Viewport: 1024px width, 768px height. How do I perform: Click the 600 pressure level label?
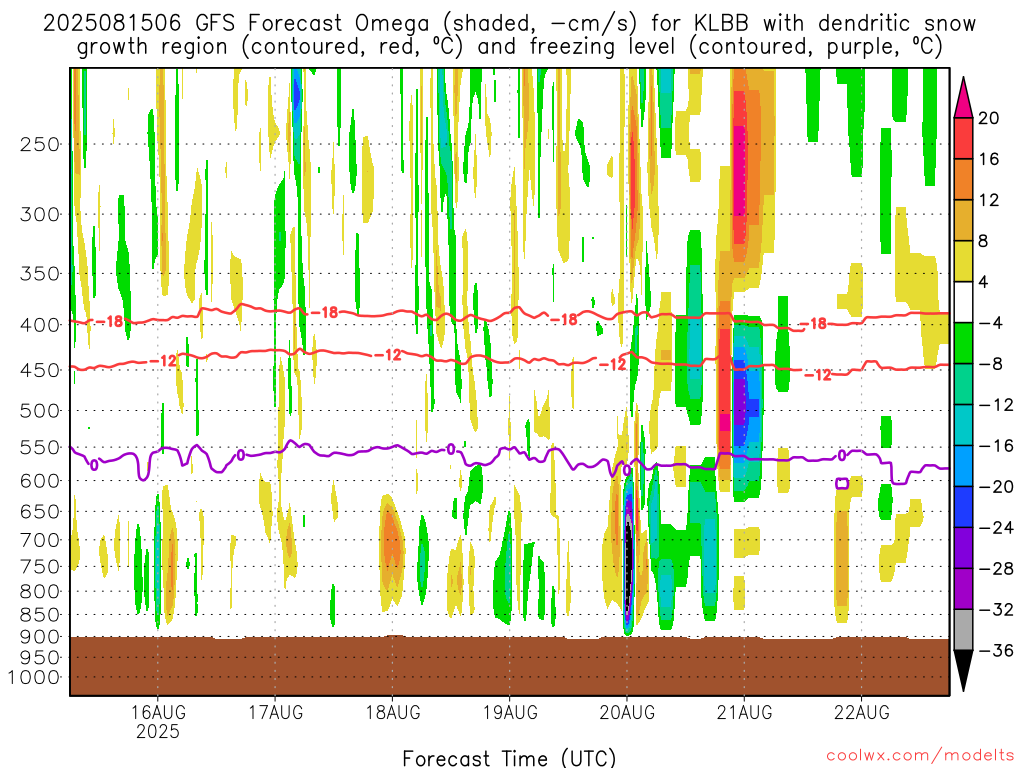pos(40,481)
